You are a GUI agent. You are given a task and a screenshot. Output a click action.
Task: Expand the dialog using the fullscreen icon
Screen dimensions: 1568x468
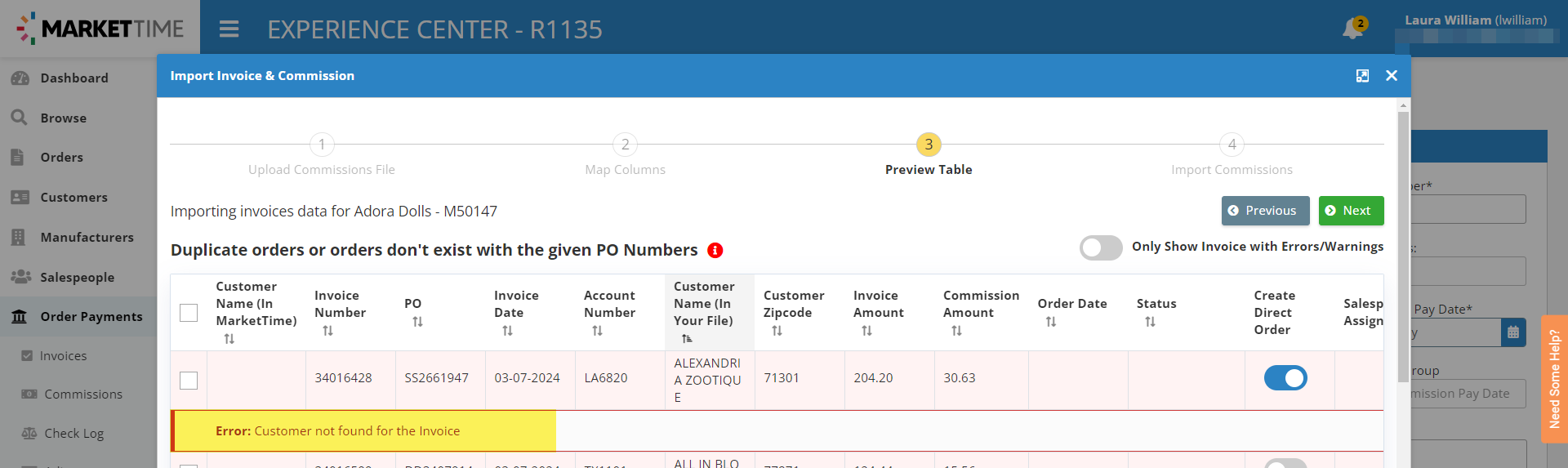1362,76
